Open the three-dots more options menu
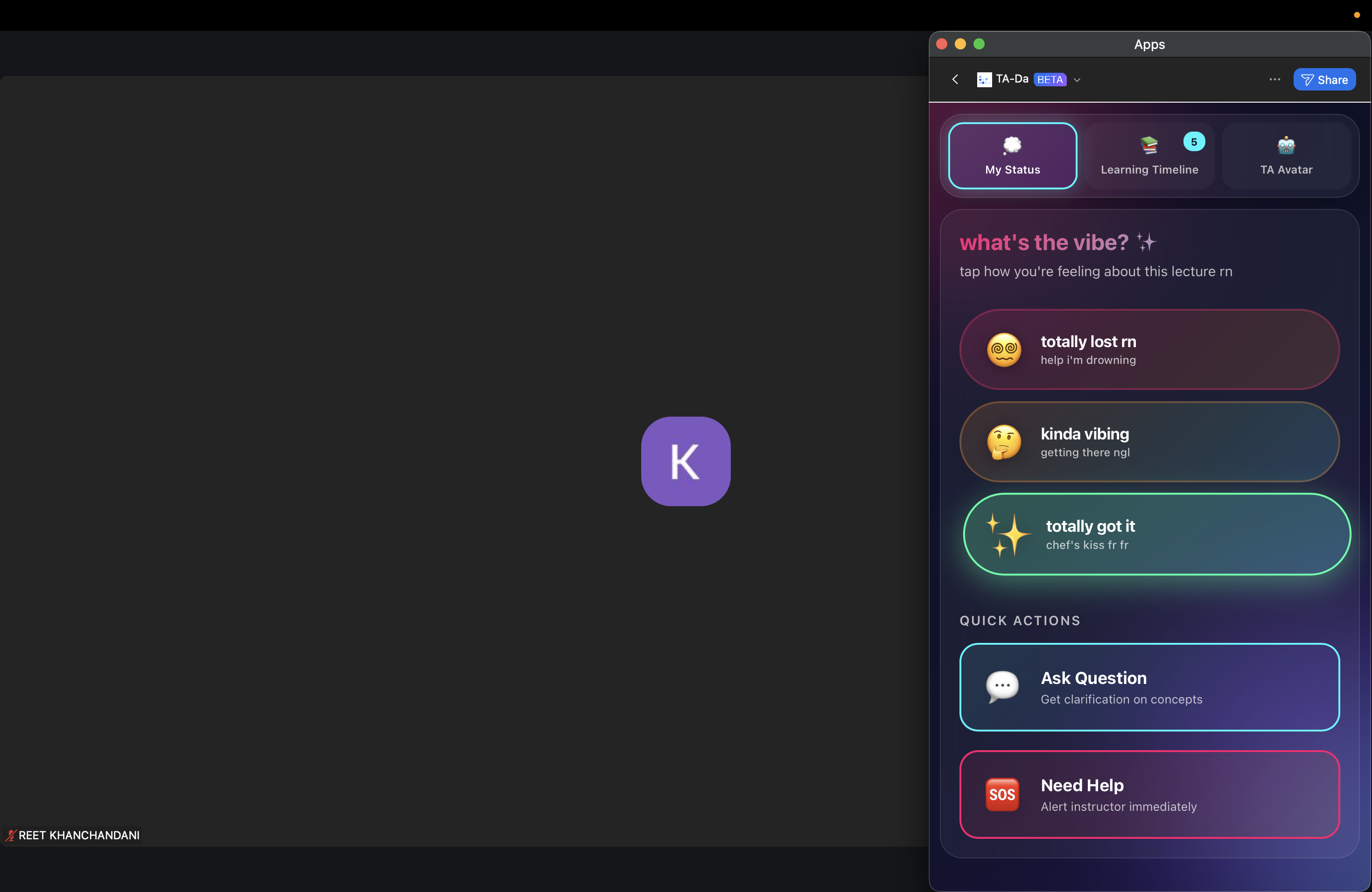This screenshot has width=1372, height=892. pos(1274,79)
